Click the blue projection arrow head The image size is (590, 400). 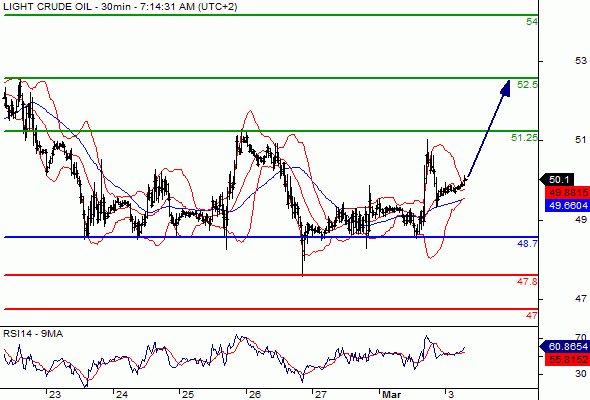tap(506, 88)
